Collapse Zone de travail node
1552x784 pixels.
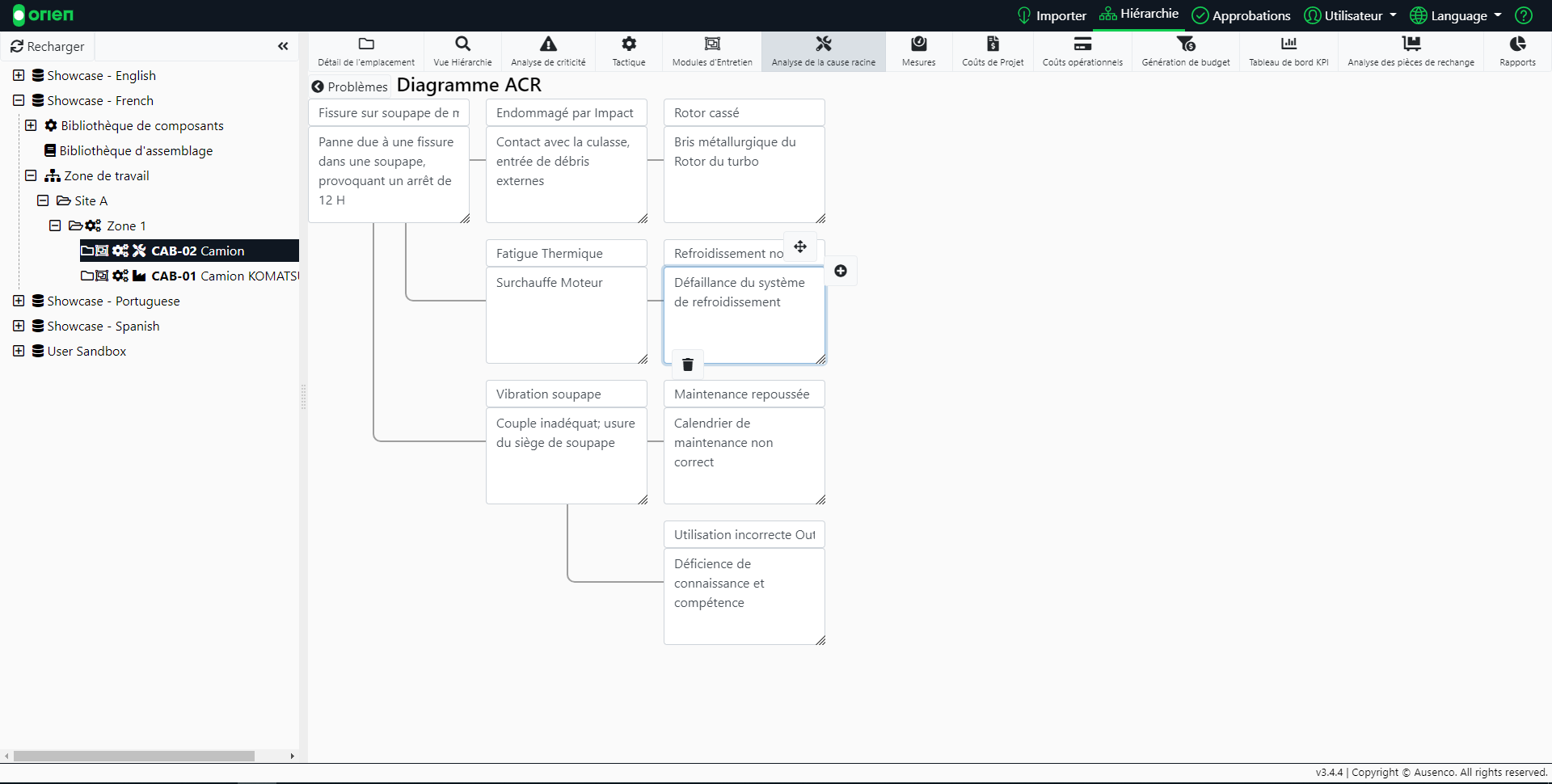(x=31, y=175)
